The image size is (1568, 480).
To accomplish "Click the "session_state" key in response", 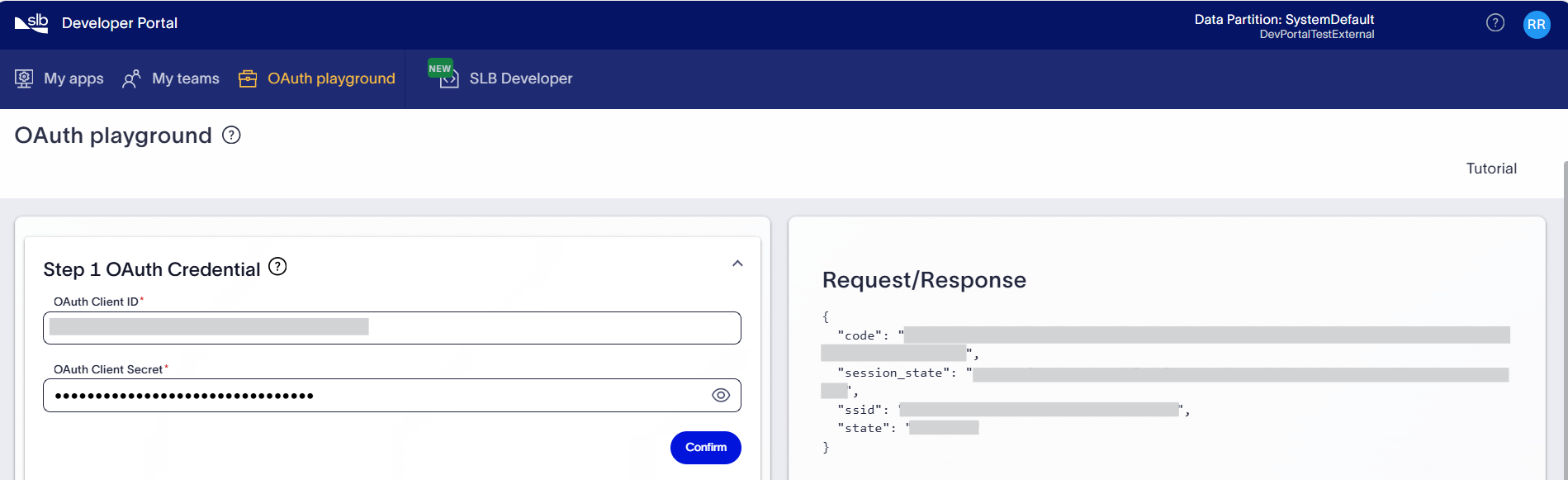I will tap(893, 373).
